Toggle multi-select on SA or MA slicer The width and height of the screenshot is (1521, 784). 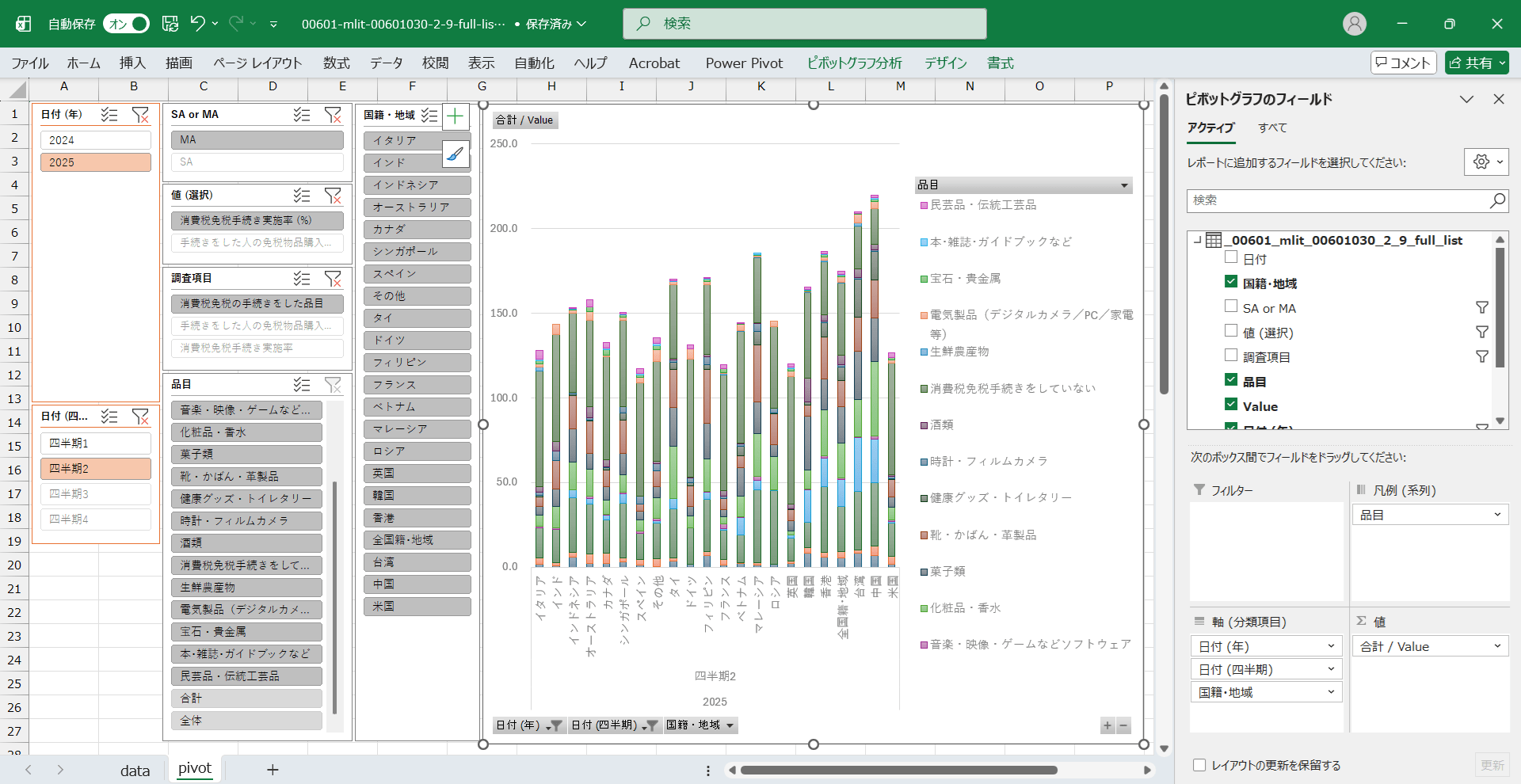302,115
